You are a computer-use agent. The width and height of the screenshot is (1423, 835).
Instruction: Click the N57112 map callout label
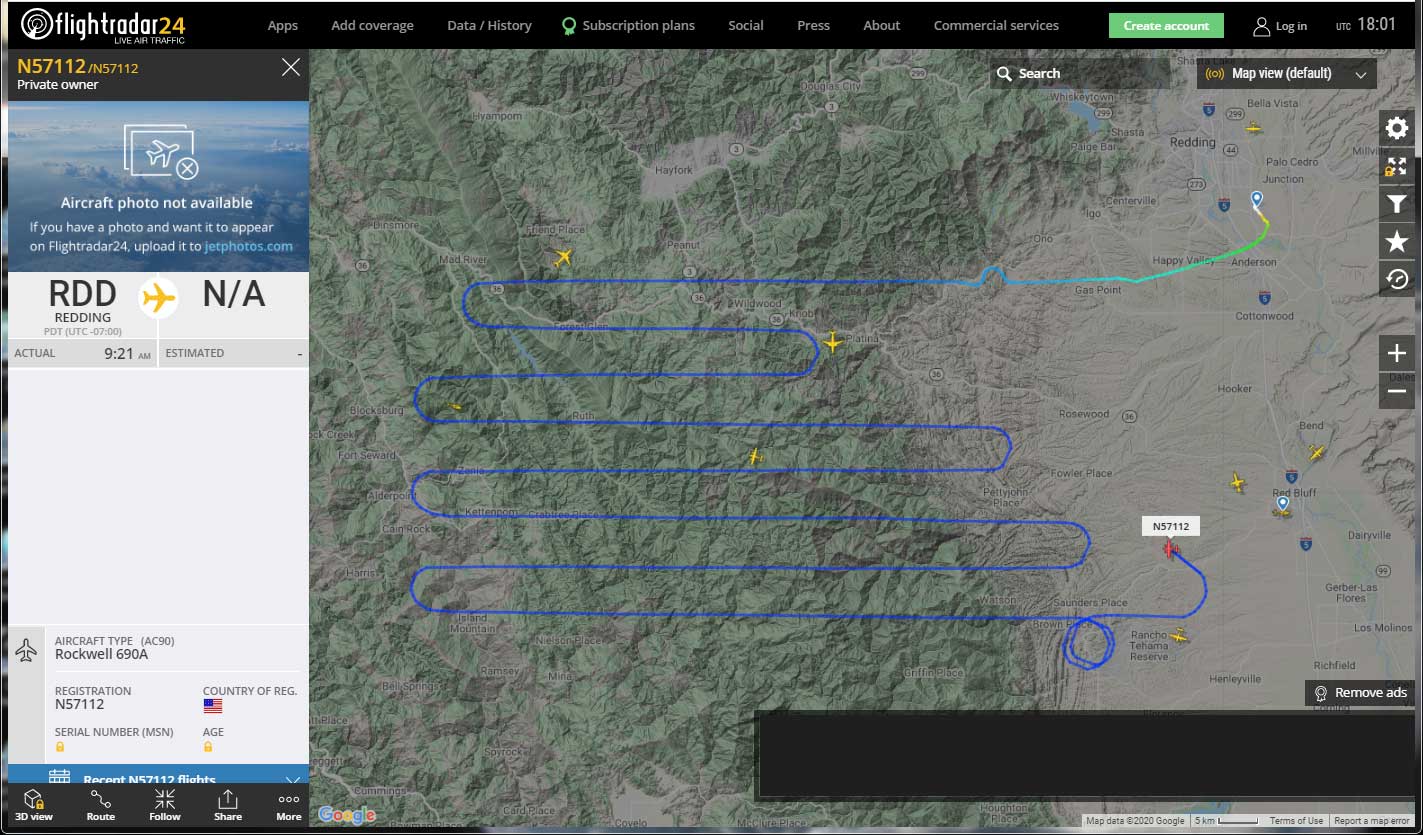1171,526
